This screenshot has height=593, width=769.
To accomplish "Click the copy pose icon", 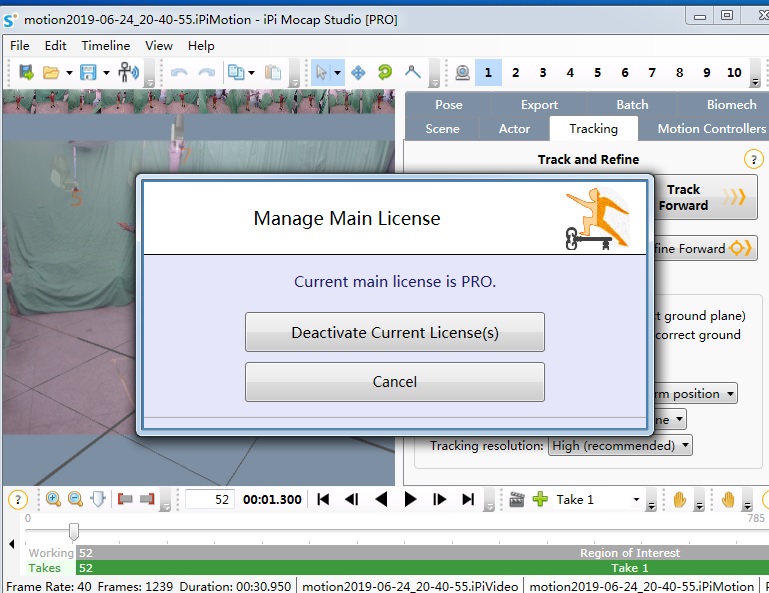I will point(236,73).
